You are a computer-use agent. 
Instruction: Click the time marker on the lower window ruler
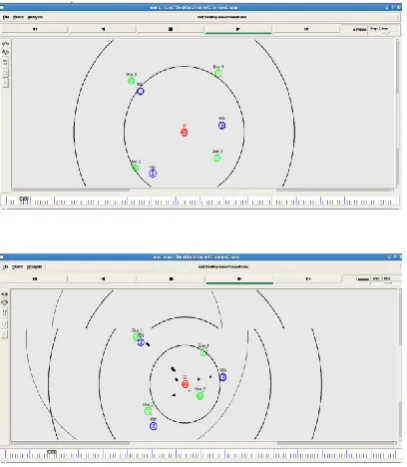[52, 453]
